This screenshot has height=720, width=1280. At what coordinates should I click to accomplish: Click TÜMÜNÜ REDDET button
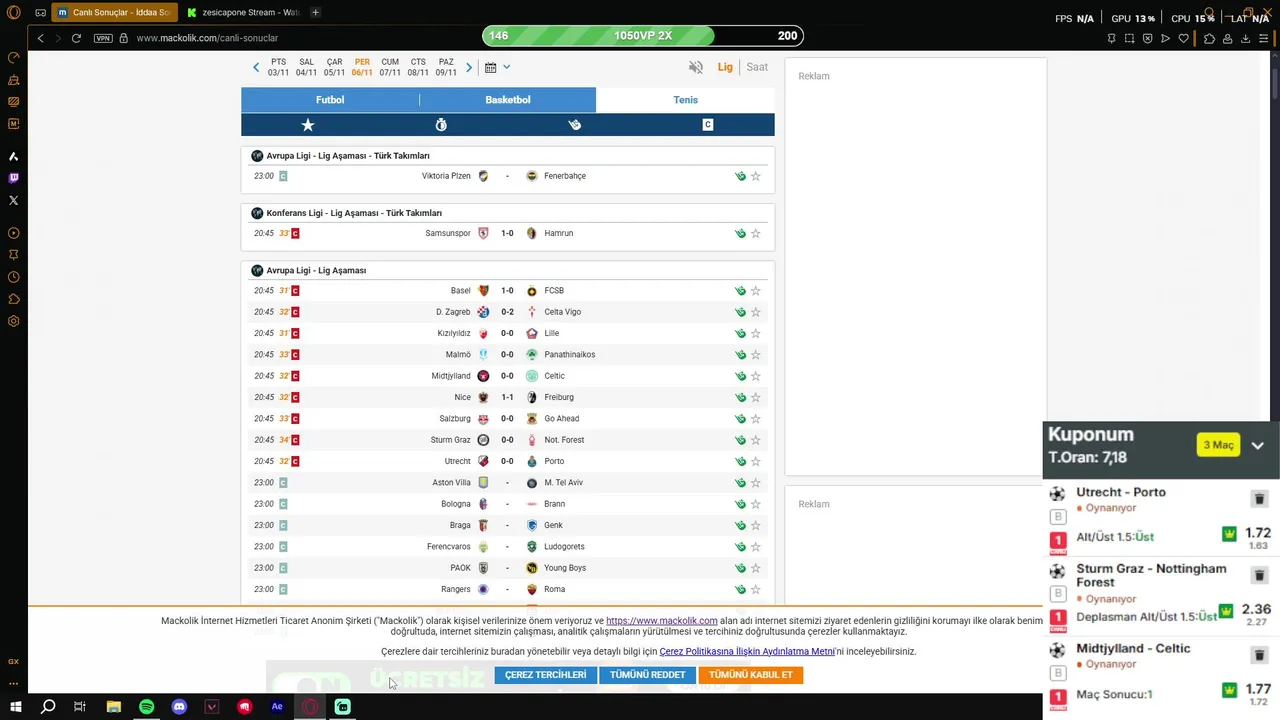[x=647, y=675]
